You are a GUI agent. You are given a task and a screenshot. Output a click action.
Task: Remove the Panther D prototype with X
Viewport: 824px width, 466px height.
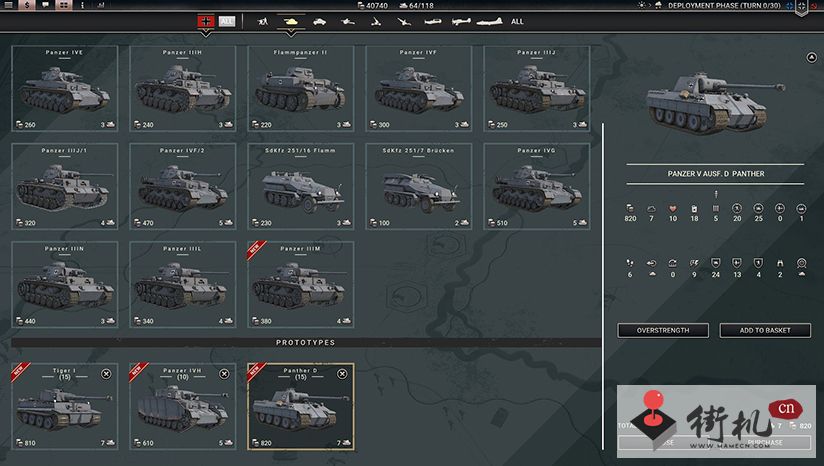[342, 374]
